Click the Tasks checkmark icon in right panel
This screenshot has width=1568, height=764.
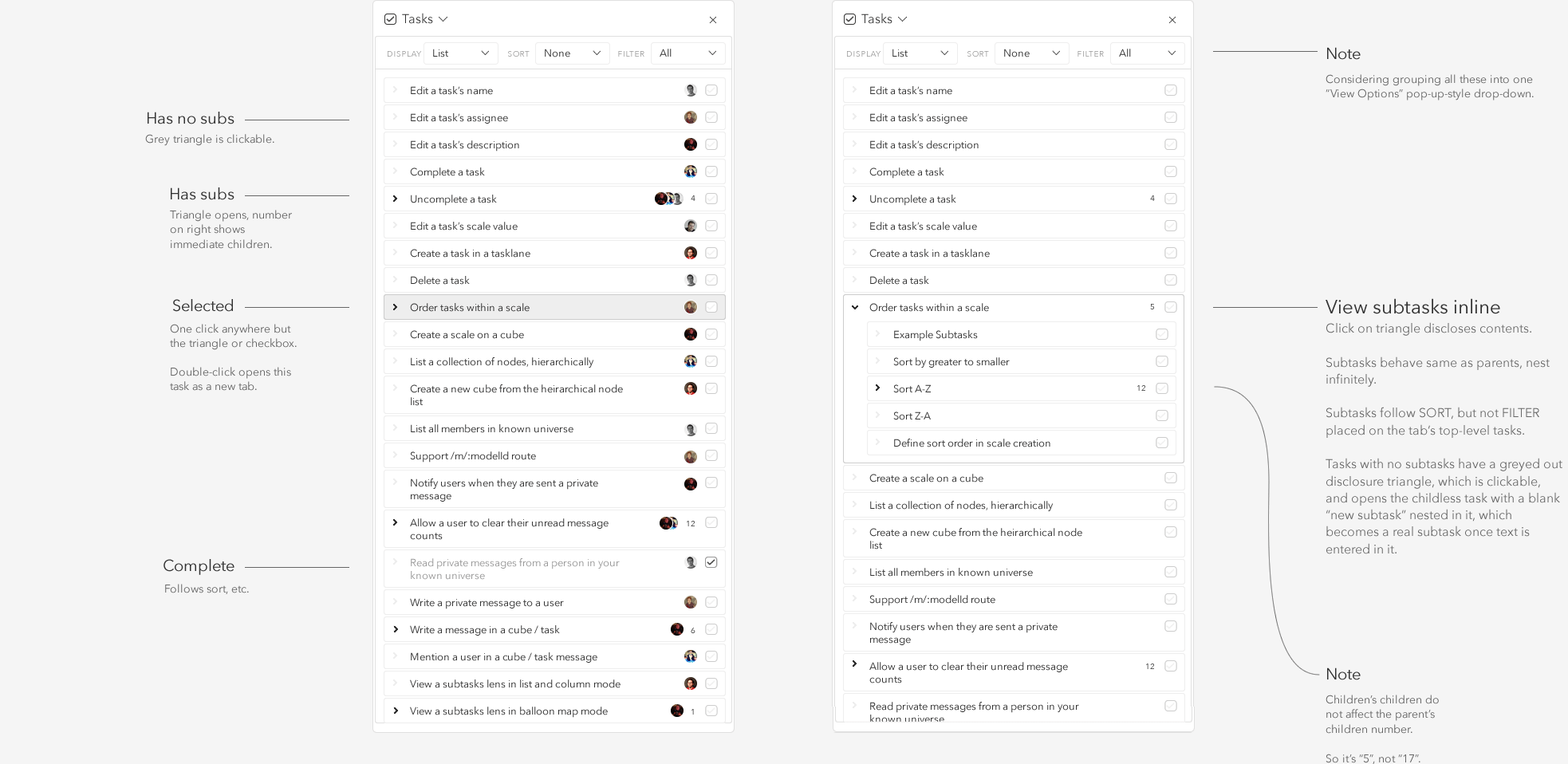click(x=850, y=19)
